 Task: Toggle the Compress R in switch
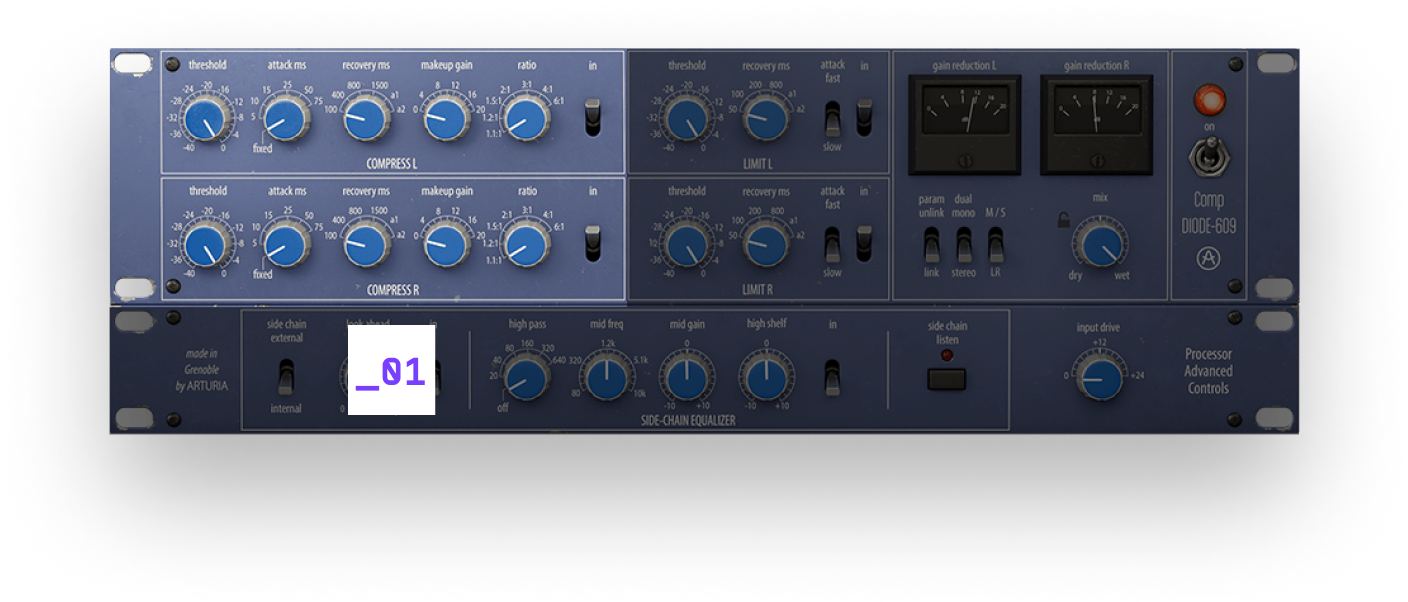pos(593,243)
